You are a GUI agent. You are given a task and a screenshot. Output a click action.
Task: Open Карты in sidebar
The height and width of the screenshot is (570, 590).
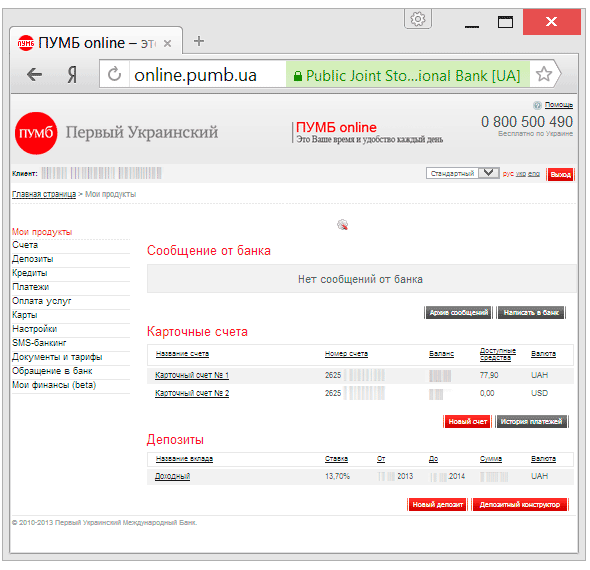[24, 315]
